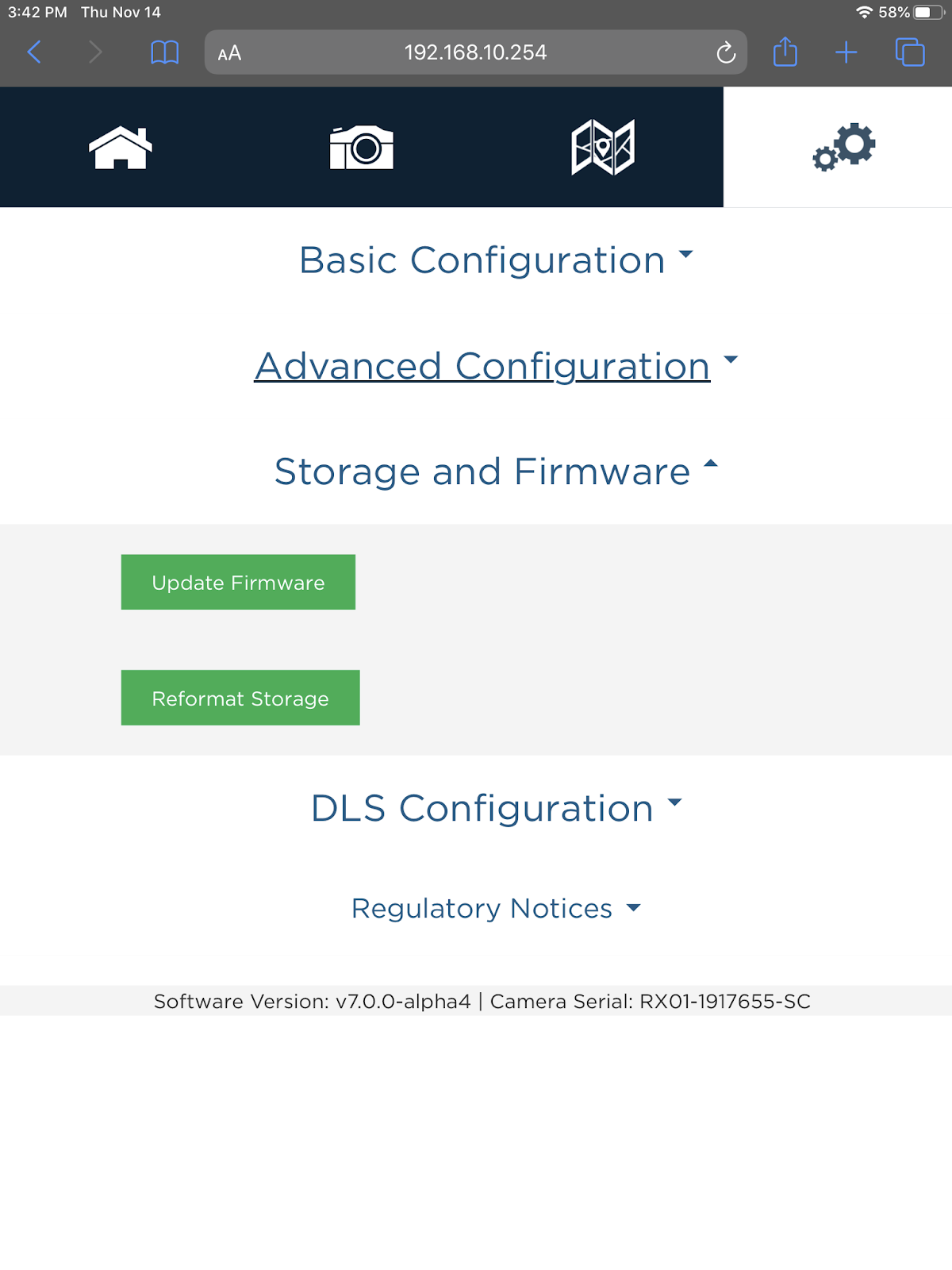
Task: Collapse the Storage and Firmware section
Action: 496,471
